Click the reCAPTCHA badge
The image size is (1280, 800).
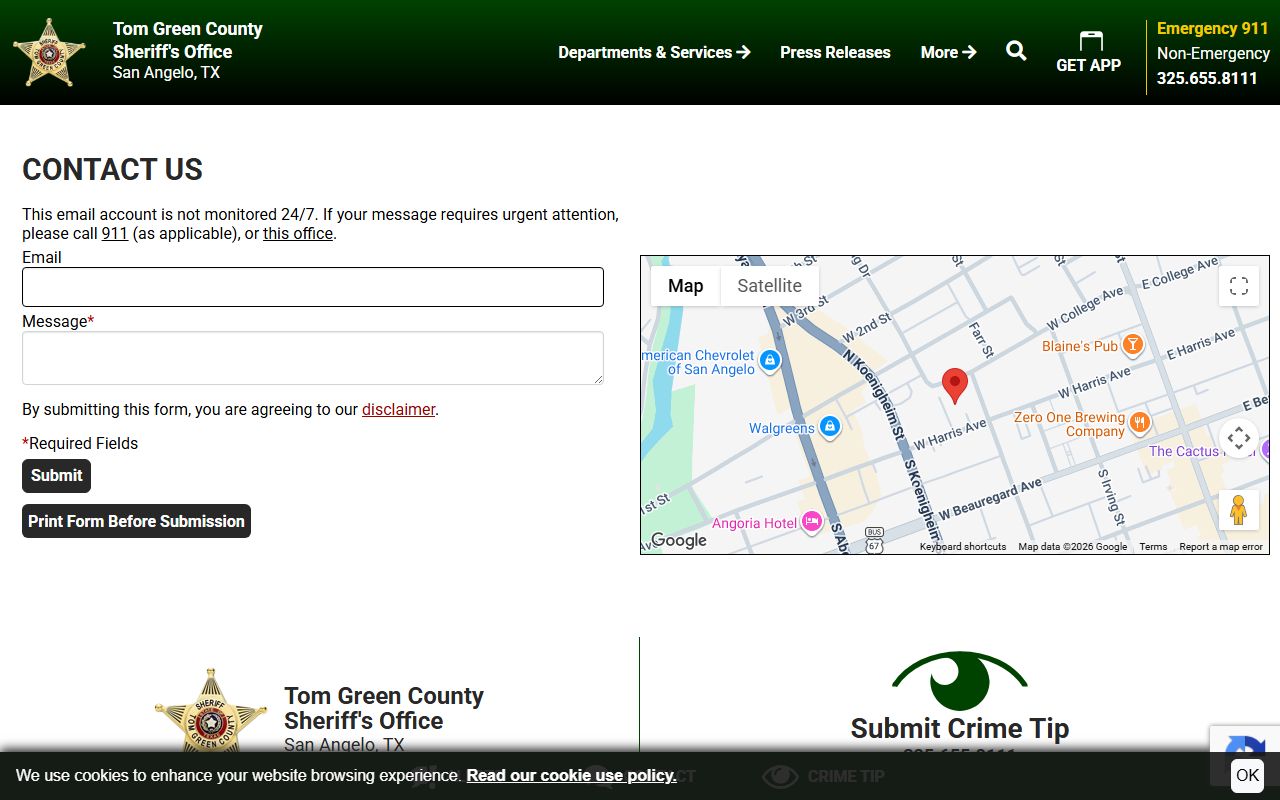click(1244, 754)
